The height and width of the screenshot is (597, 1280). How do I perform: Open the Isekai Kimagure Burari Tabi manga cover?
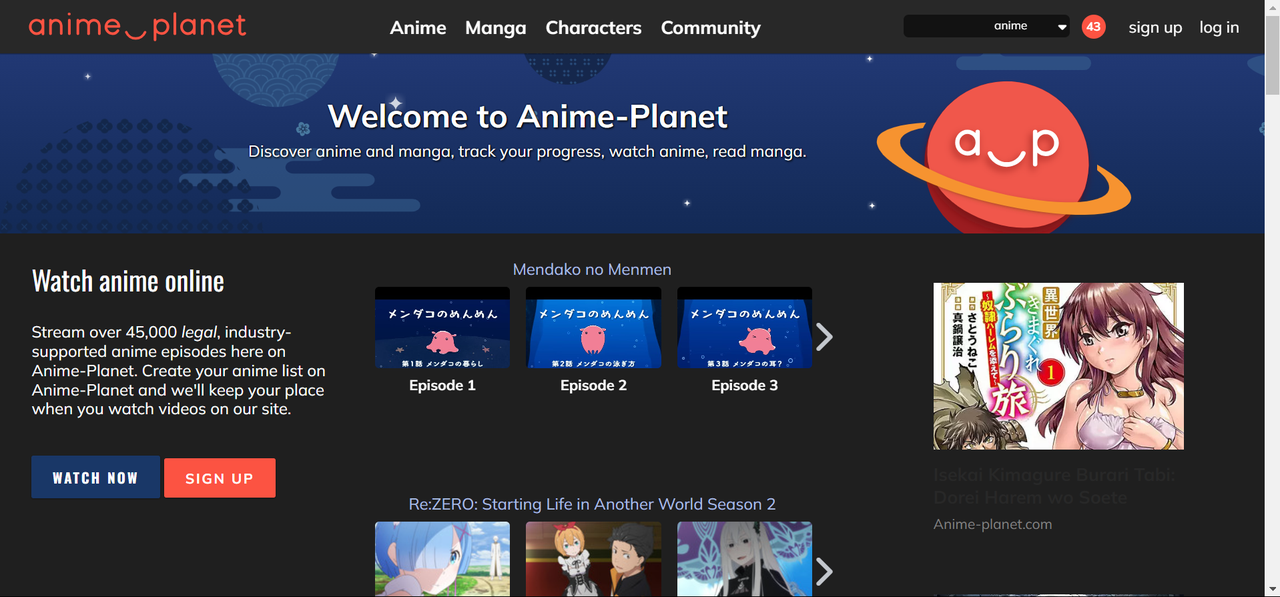click(1058, 366)
